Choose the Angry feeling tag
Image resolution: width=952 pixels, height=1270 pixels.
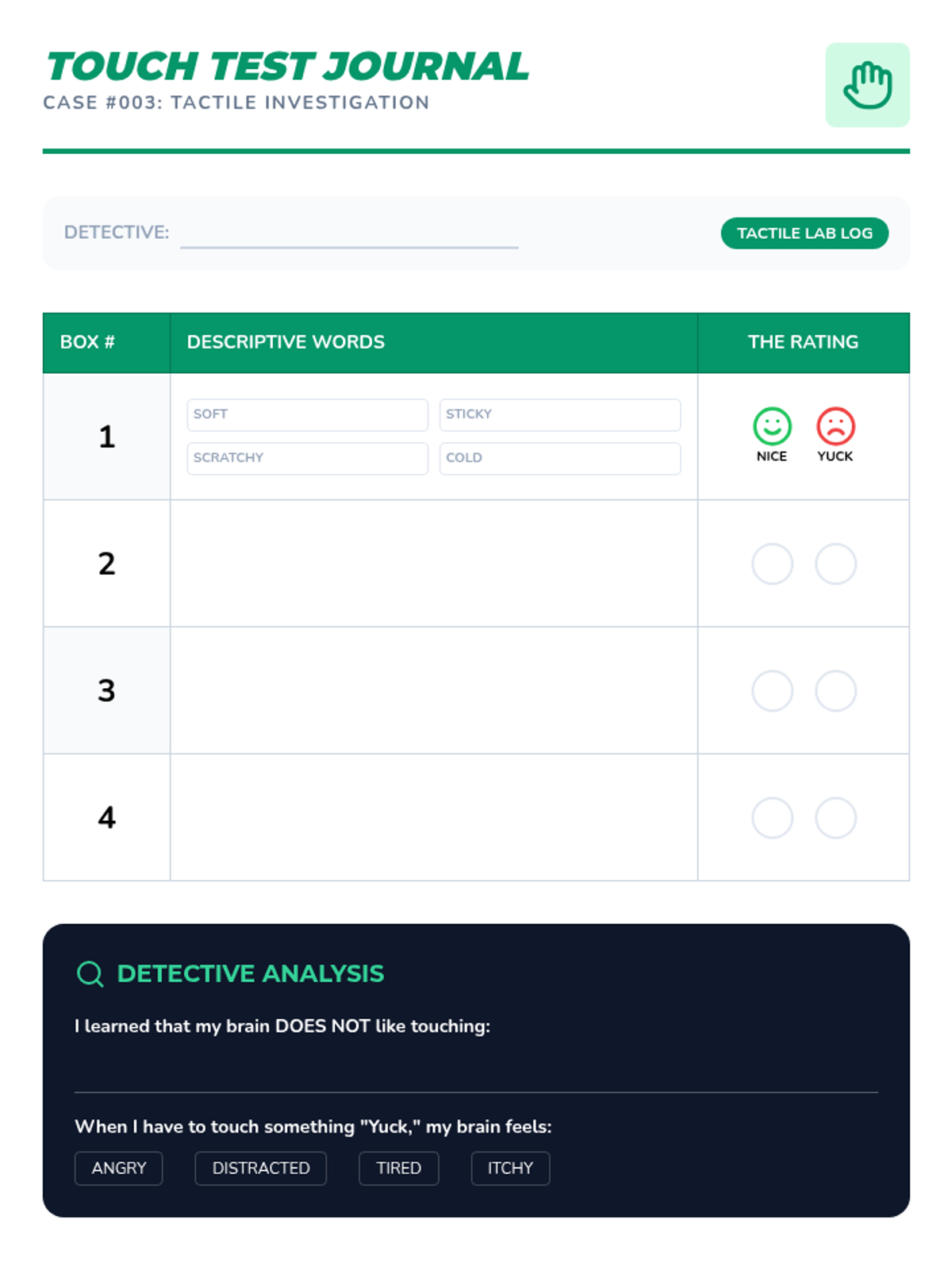point(119,1168)
